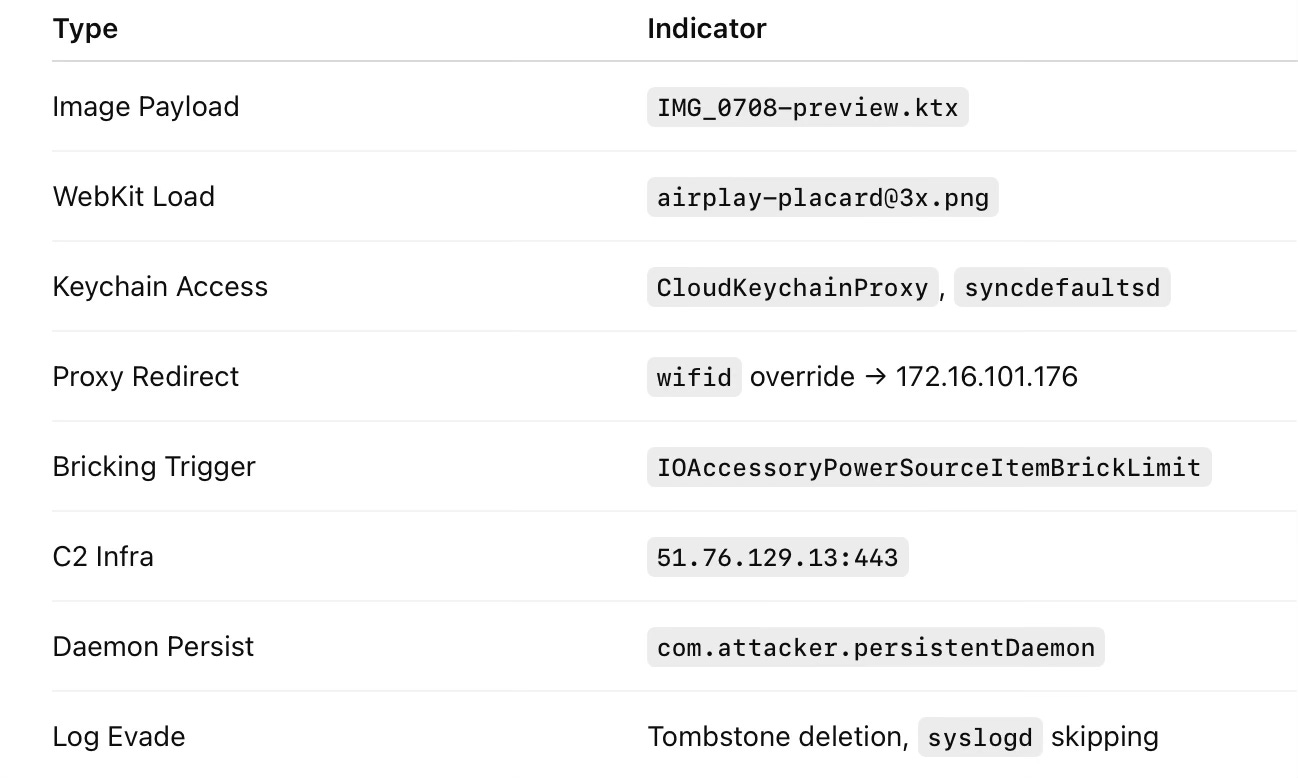Viewport: 1298px width, 778px height.
Task: Click the 172.16.101.176 IP address text
Action: tap(987, 377)
